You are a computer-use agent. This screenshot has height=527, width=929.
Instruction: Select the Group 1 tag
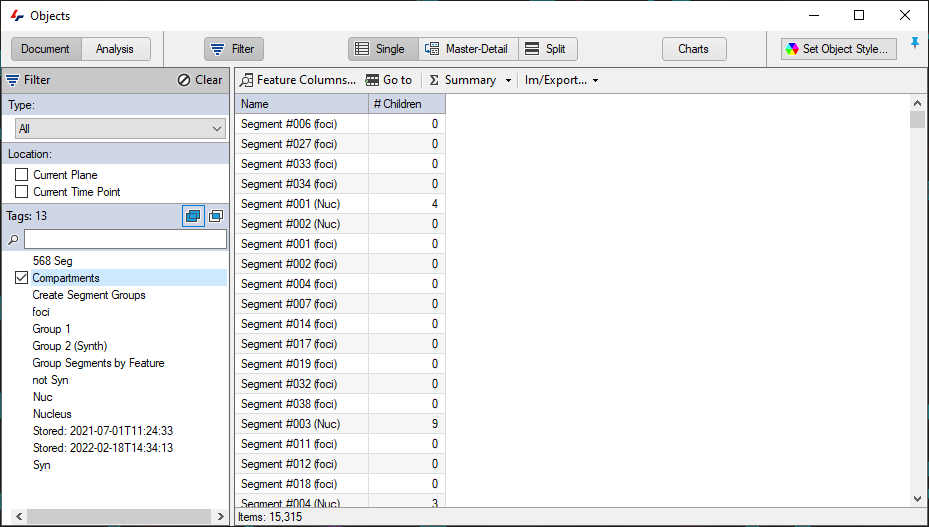tap(52, 329)
